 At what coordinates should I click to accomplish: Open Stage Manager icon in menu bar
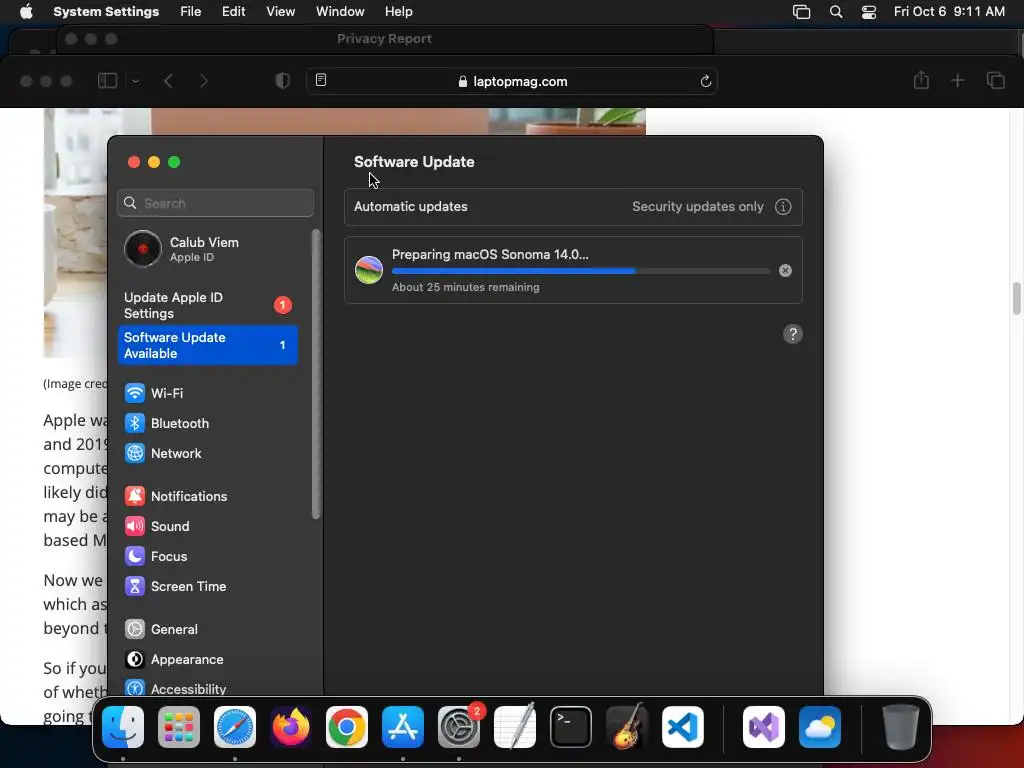(x=801, y=12)
